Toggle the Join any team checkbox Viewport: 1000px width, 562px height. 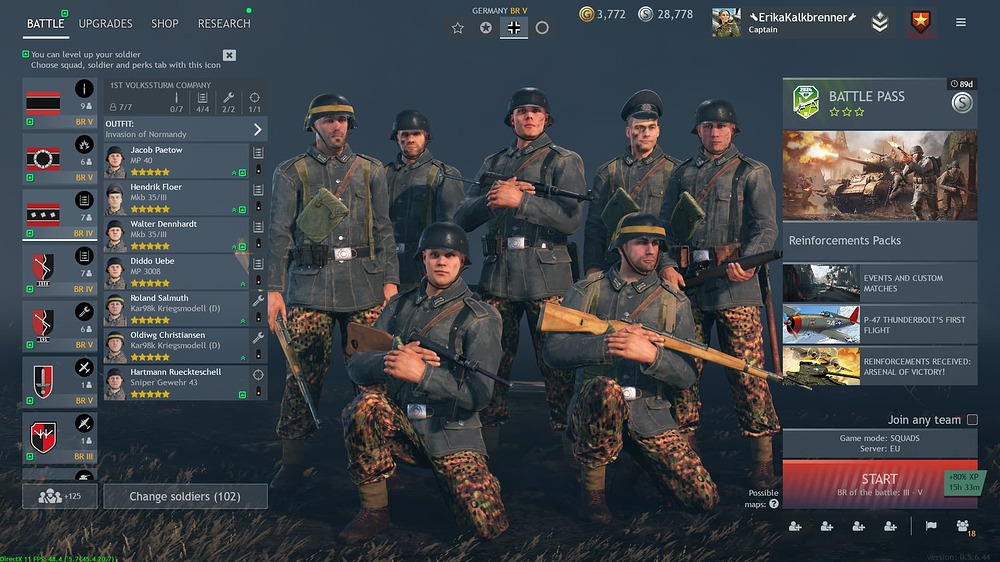(x=972, y=419)
